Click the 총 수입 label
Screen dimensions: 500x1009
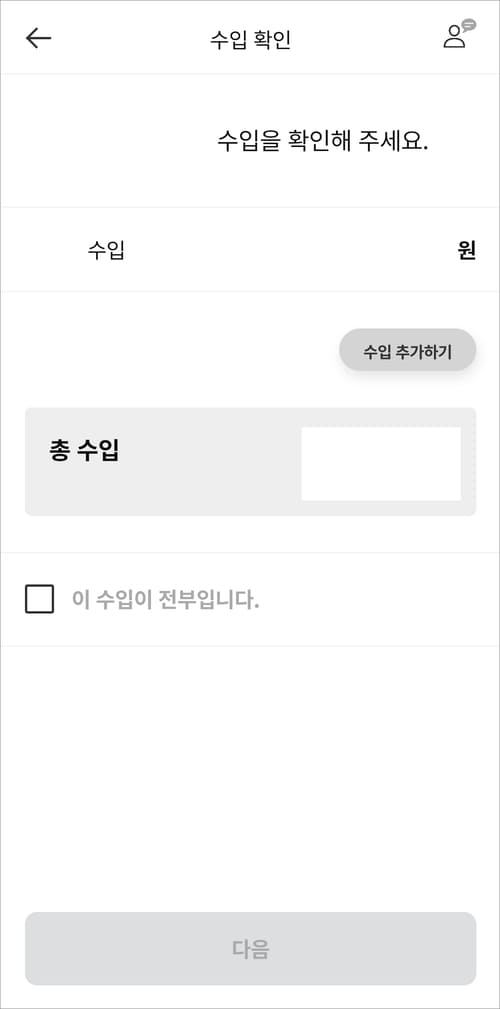coord(84,451)
